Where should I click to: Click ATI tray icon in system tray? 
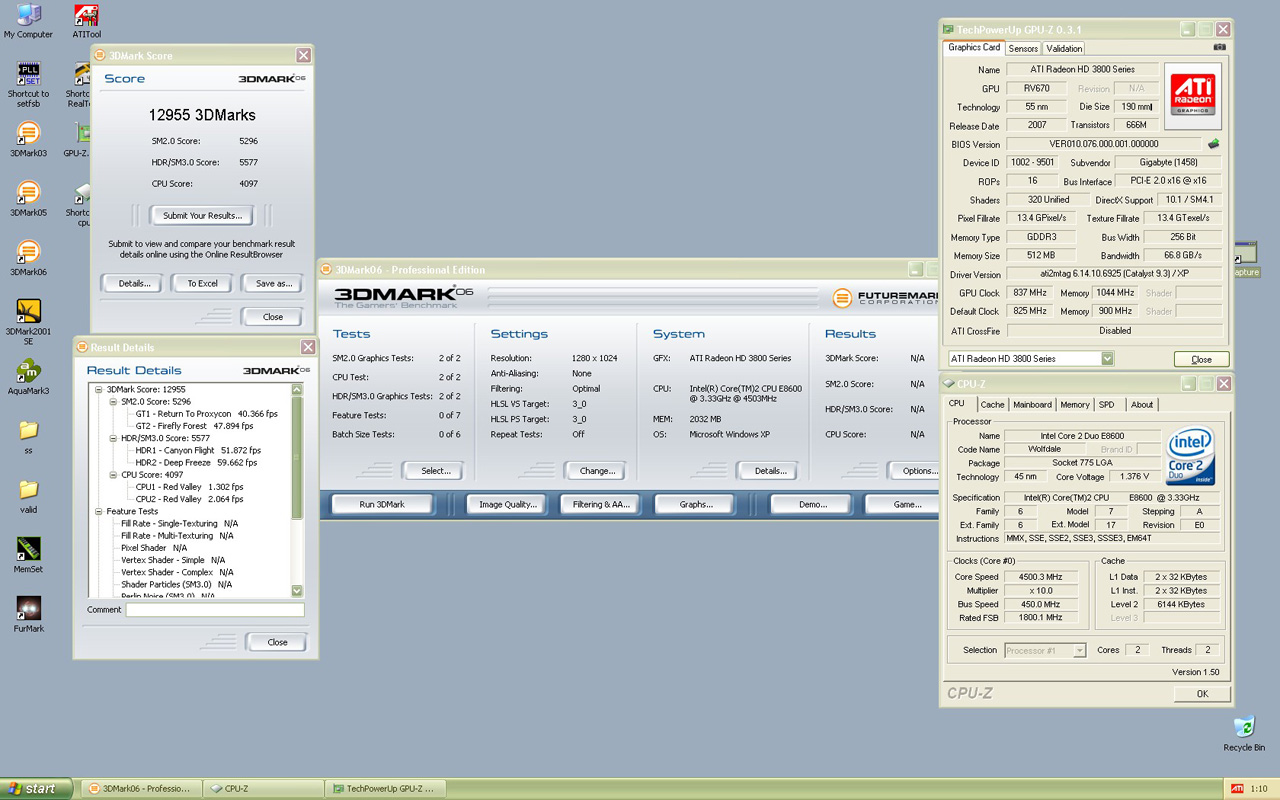1237,788
